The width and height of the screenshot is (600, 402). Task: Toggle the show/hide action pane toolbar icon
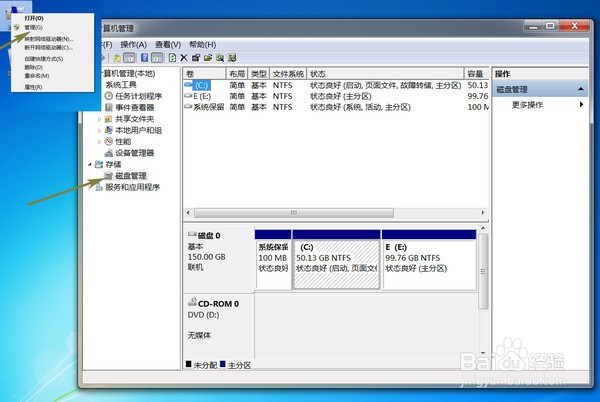pos(157,58)
